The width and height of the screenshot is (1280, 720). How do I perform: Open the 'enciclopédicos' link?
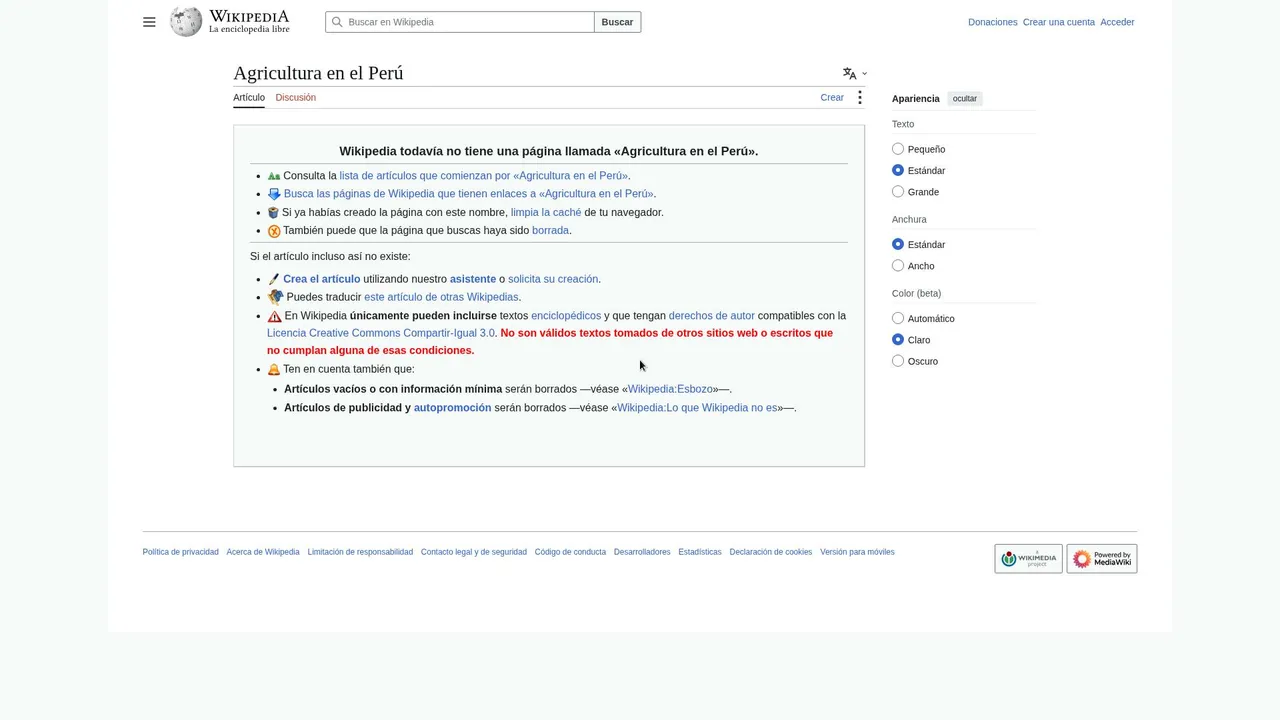tap(566, 316)
